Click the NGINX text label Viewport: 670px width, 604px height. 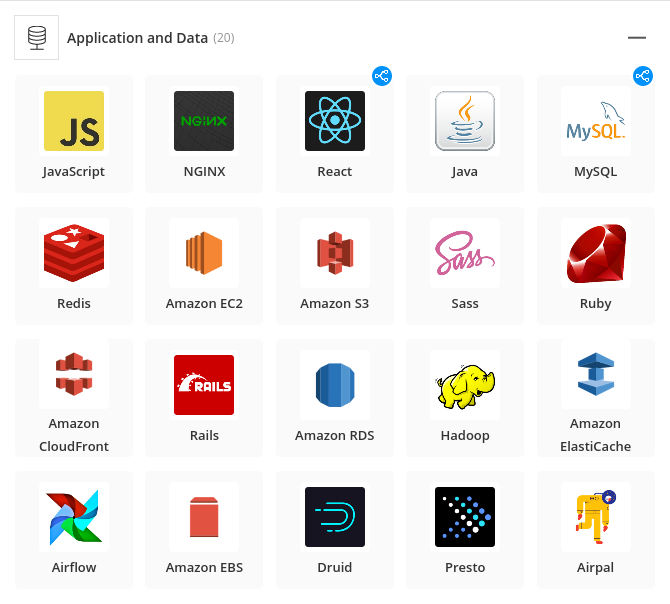(x=204, y=172)
